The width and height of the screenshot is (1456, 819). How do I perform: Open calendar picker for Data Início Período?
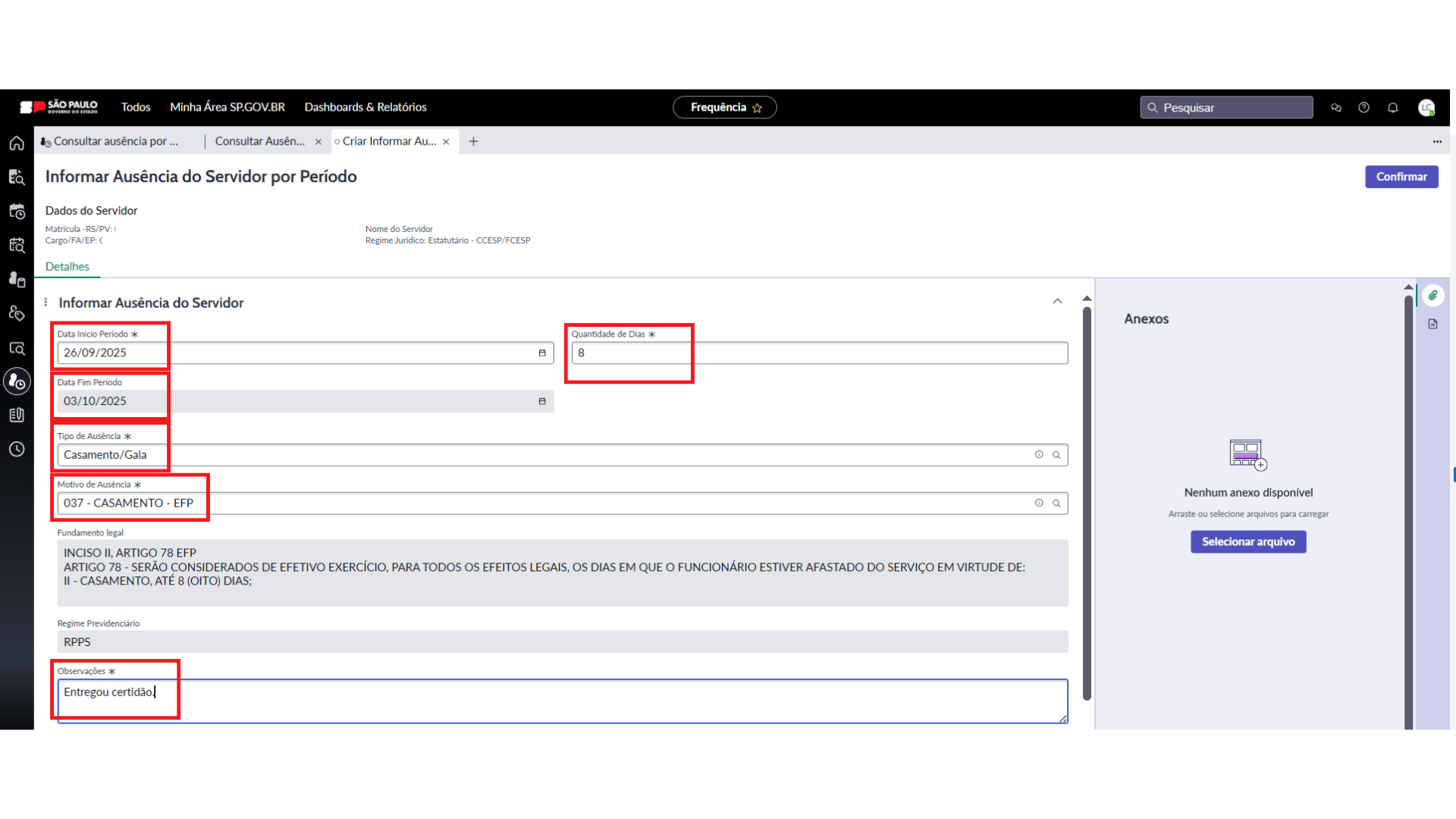(x=542, y=353)
